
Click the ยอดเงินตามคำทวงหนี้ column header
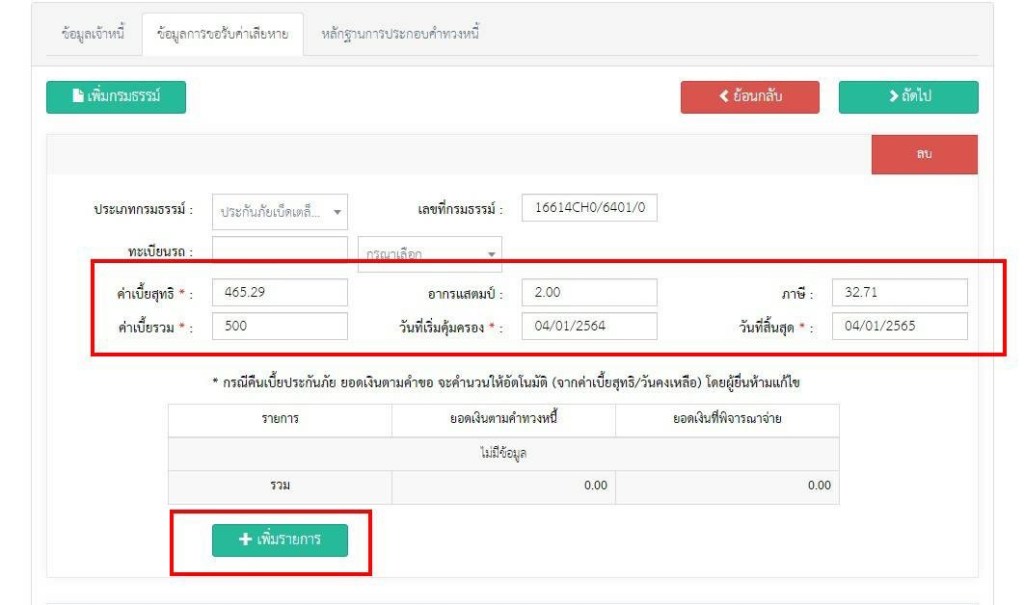coord(503,419)
